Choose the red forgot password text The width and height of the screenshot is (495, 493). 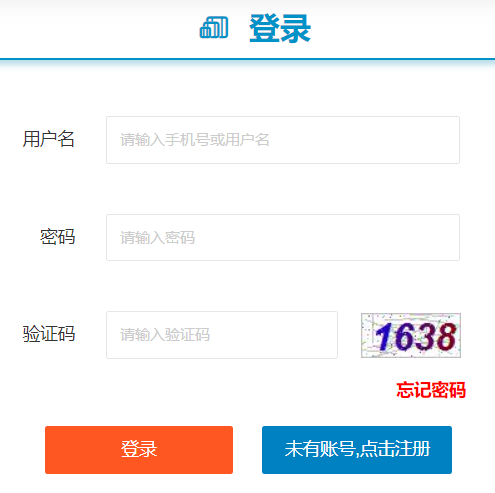pos(431,390)
